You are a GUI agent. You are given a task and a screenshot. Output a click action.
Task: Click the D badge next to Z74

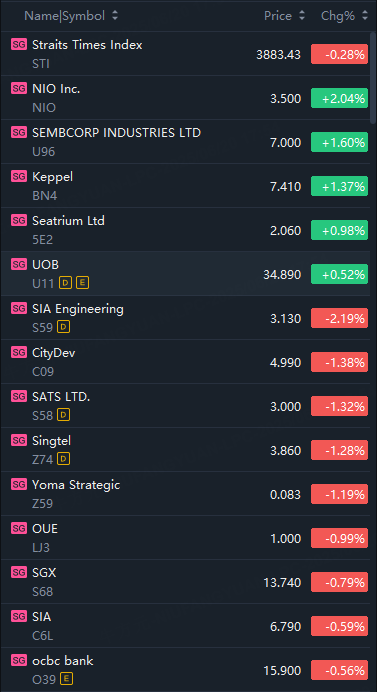point(64,459)
